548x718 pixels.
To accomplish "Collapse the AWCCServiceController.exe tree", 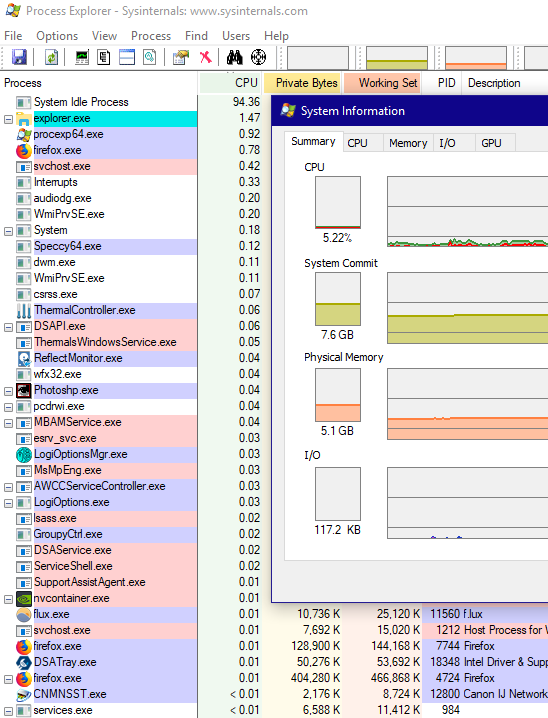I will click(8, 487).
